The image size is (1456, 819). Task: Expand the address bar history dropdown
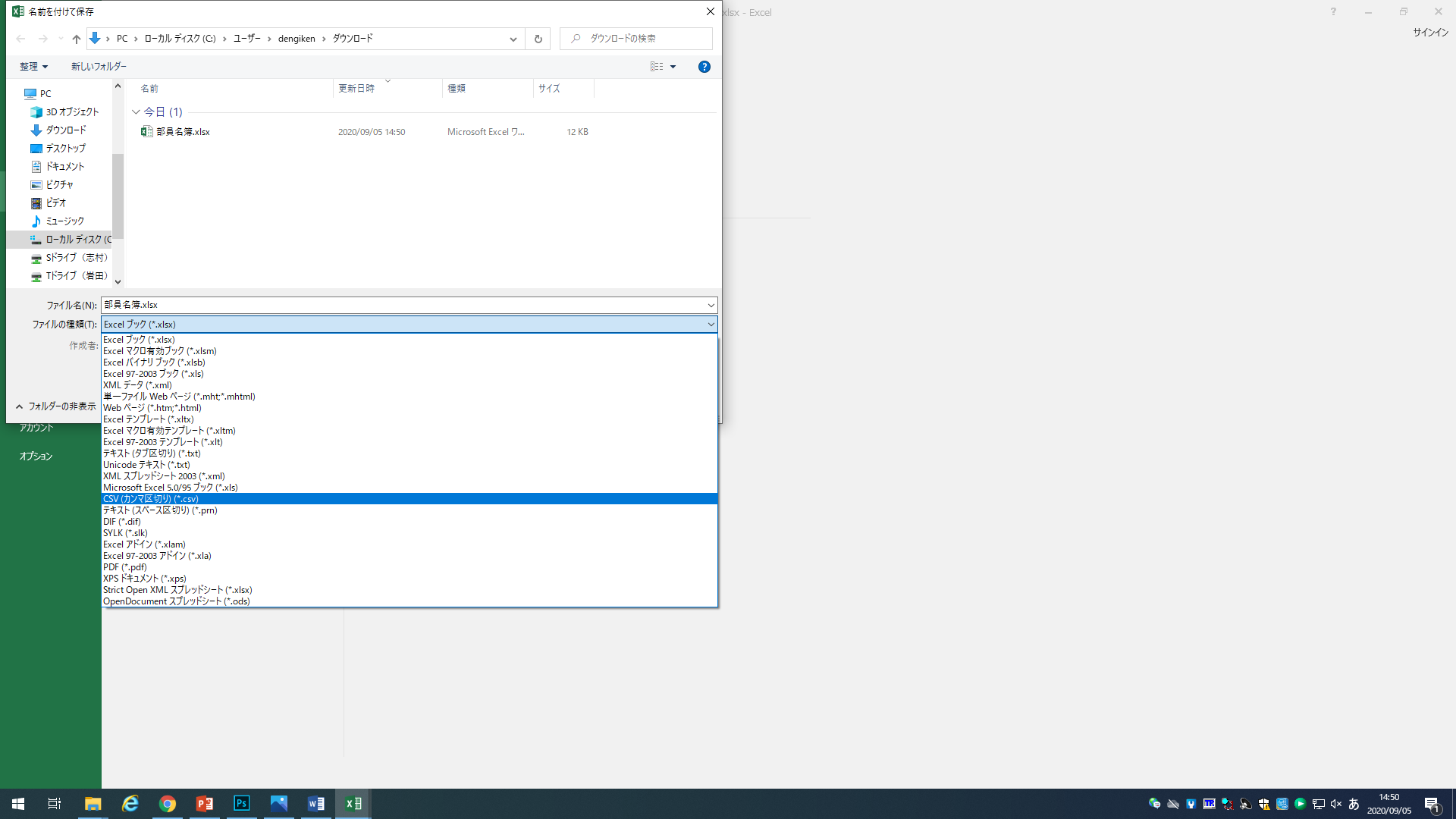(513, 39)
